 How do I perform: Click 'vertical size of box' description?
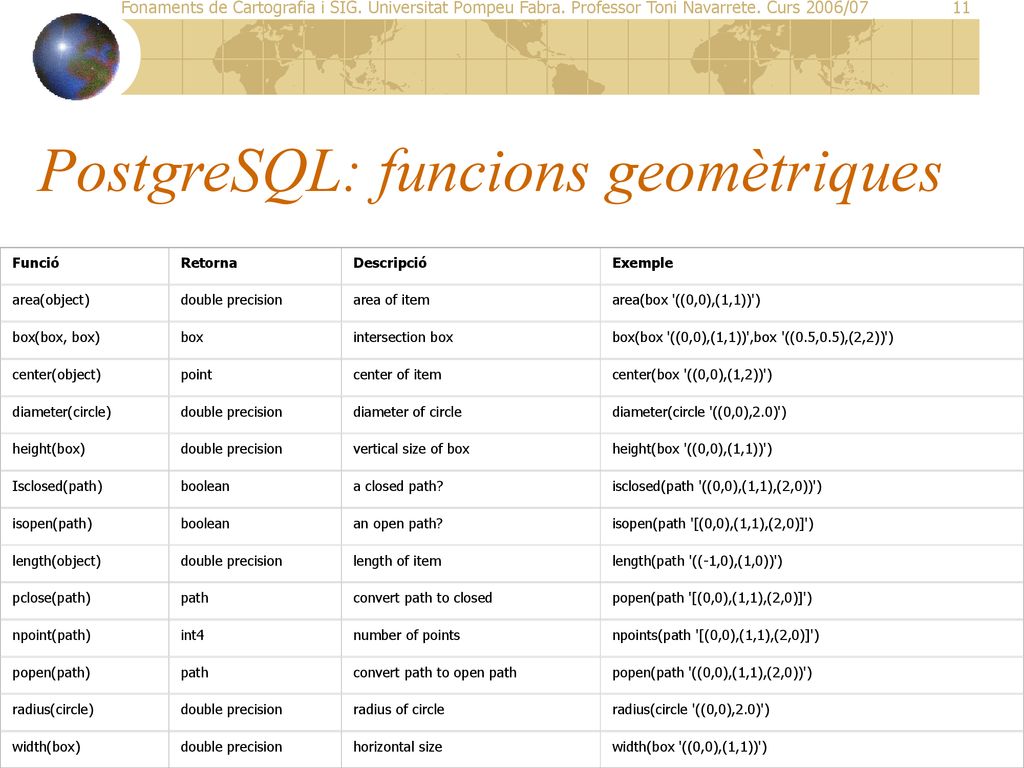pos(411,449)
